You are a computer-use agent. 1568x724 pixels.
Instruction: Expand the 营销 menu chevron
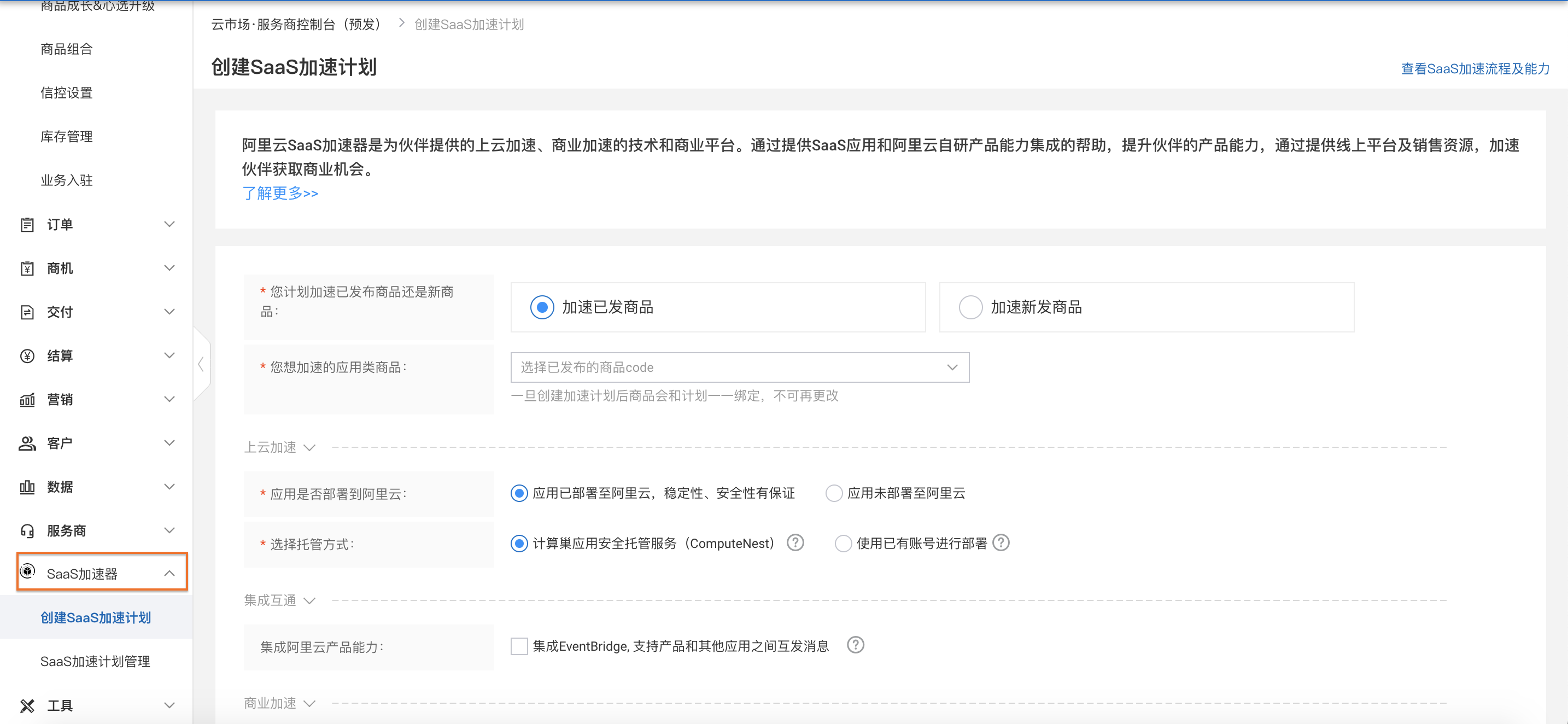[170, 400]
